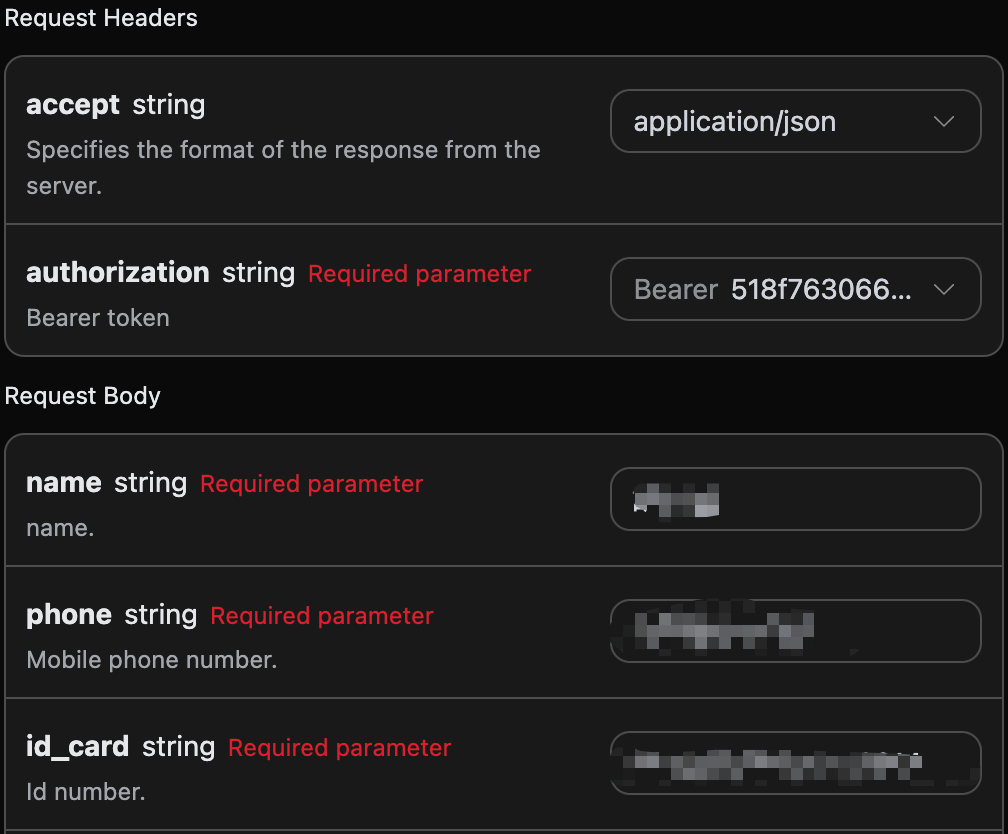The image size is (1008, 834).
Task: Click the chevron arrow beside application/json
Action: coord(943,122)
